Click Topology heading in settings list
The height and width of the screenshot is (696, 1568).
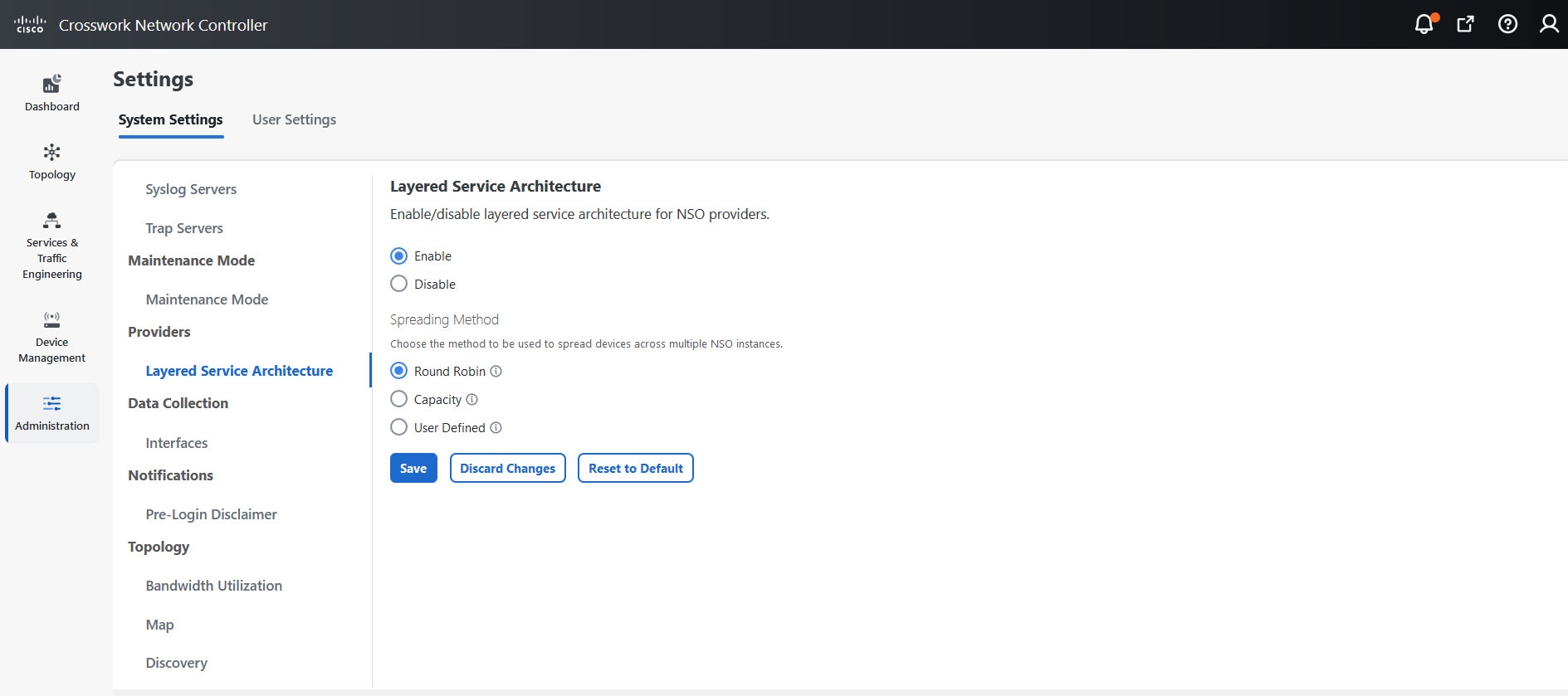point(159,547)
